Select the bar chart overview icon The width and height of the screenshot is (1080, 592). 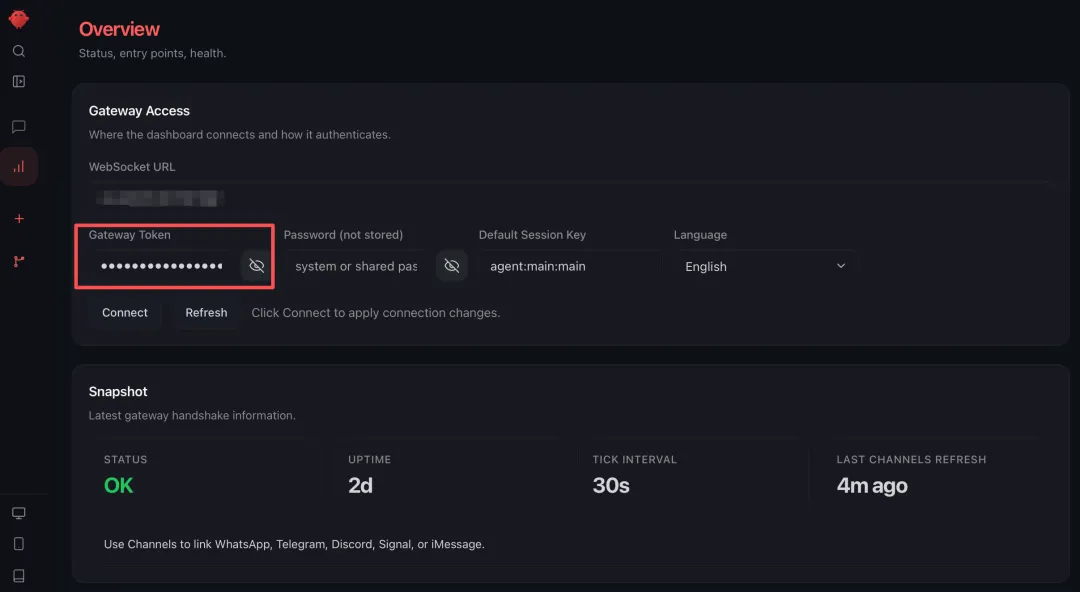tap(19, 166)
